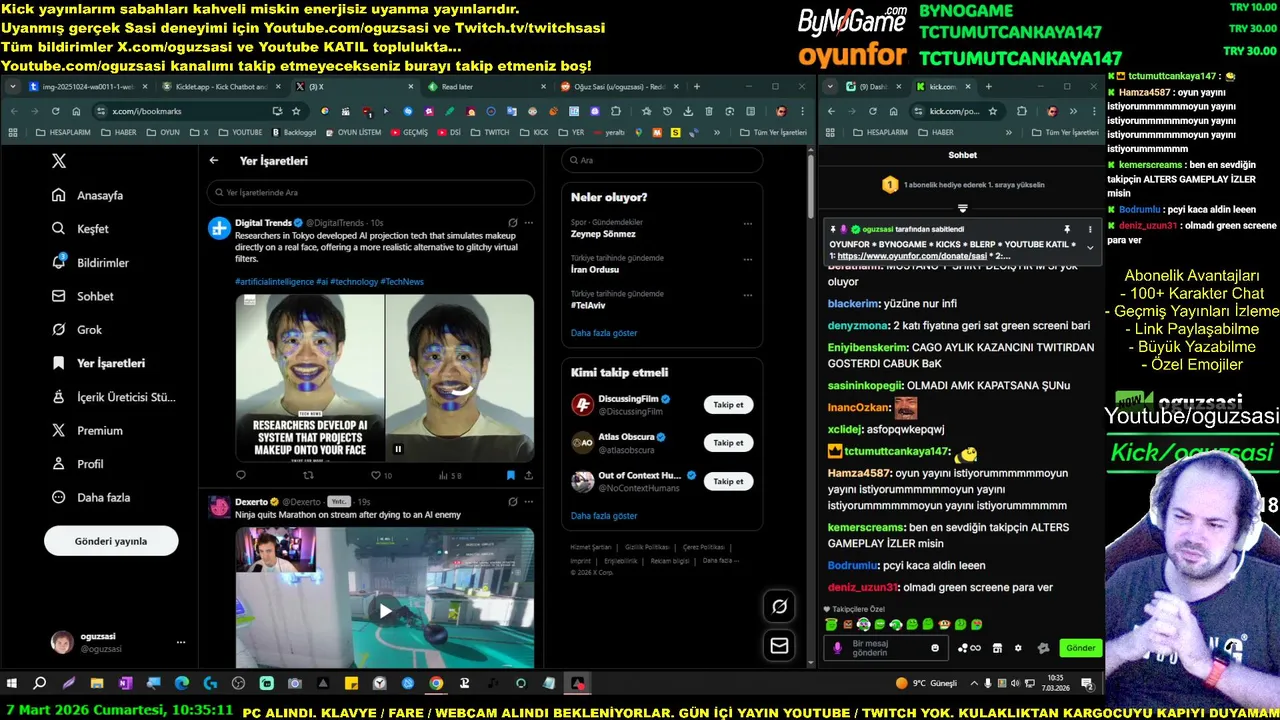Open Windows taskbar search

click(x=40, y=684)
